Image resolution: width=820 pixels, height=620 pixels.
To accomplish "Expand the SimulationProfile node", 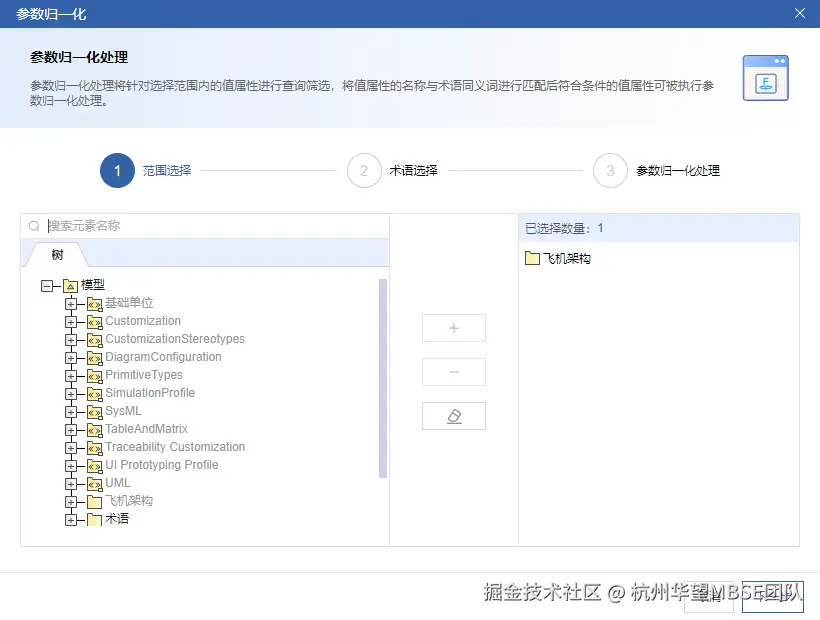I will pyautogui.click(x=71, y=394).
